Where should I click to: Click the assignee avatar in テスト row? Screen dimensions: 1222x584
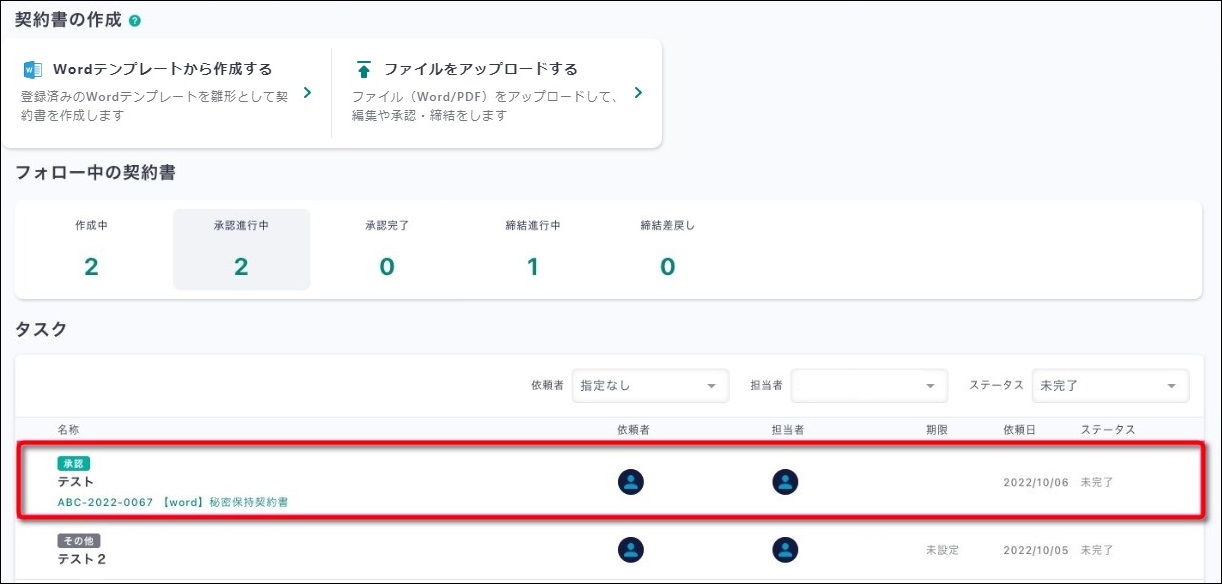tap(785, 482)
